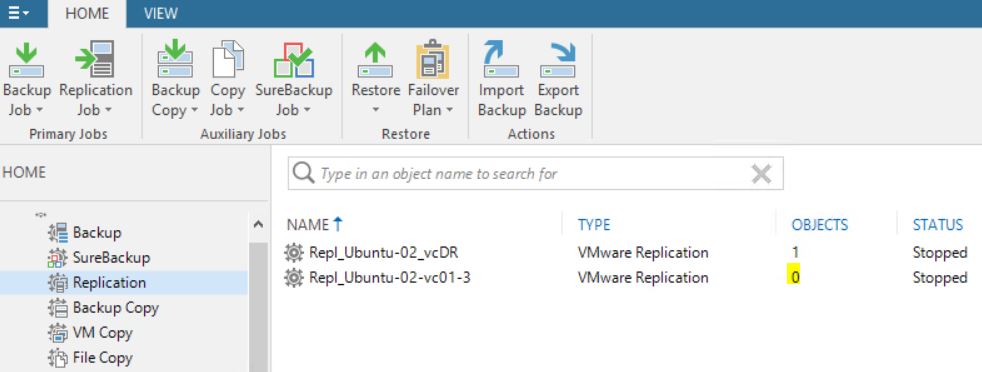Select SureBackup in the navigation tree
This screenshot has width=982, height=372.
111,257
